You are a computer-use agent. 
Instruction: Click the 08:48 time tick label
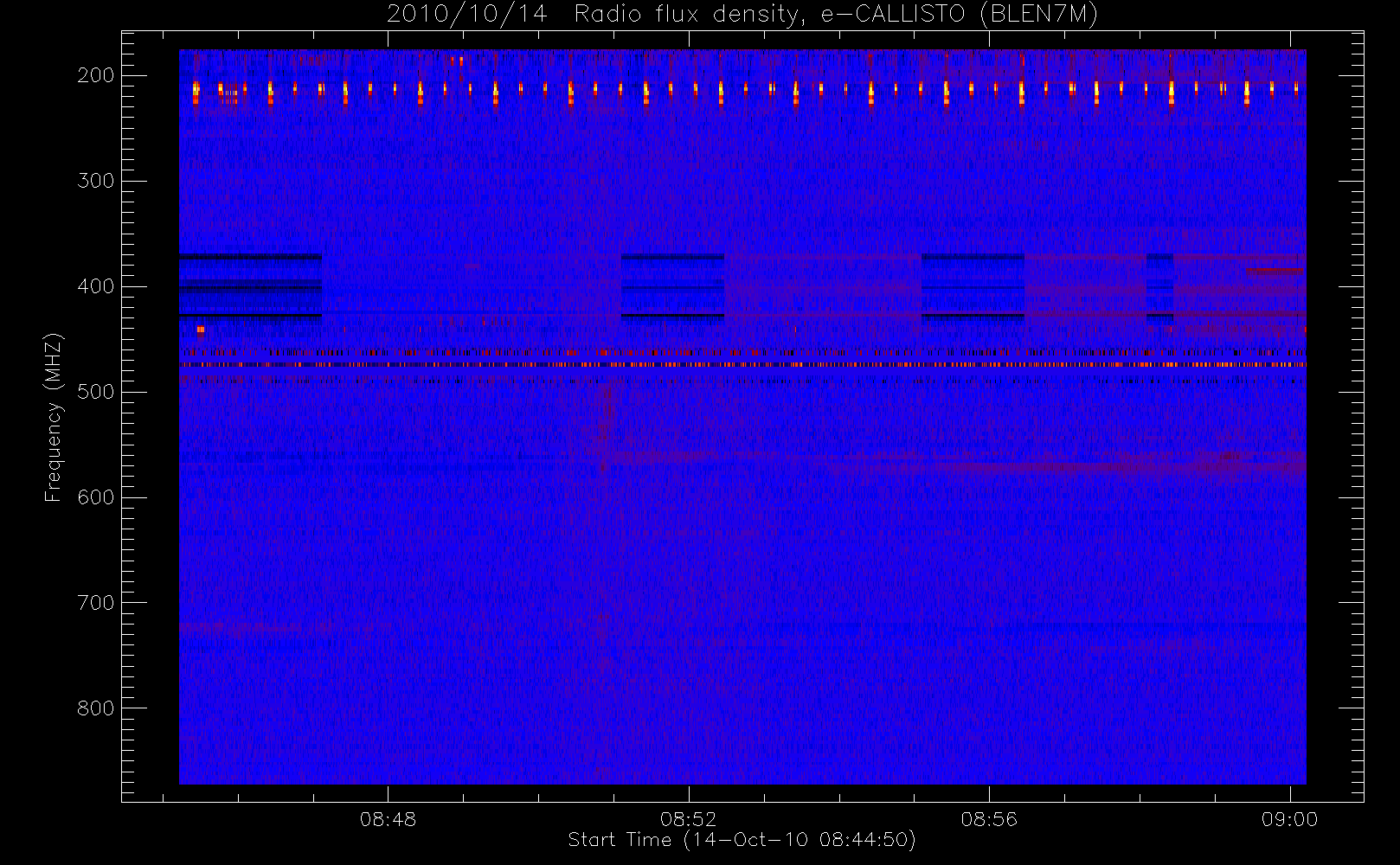point(388,819)
